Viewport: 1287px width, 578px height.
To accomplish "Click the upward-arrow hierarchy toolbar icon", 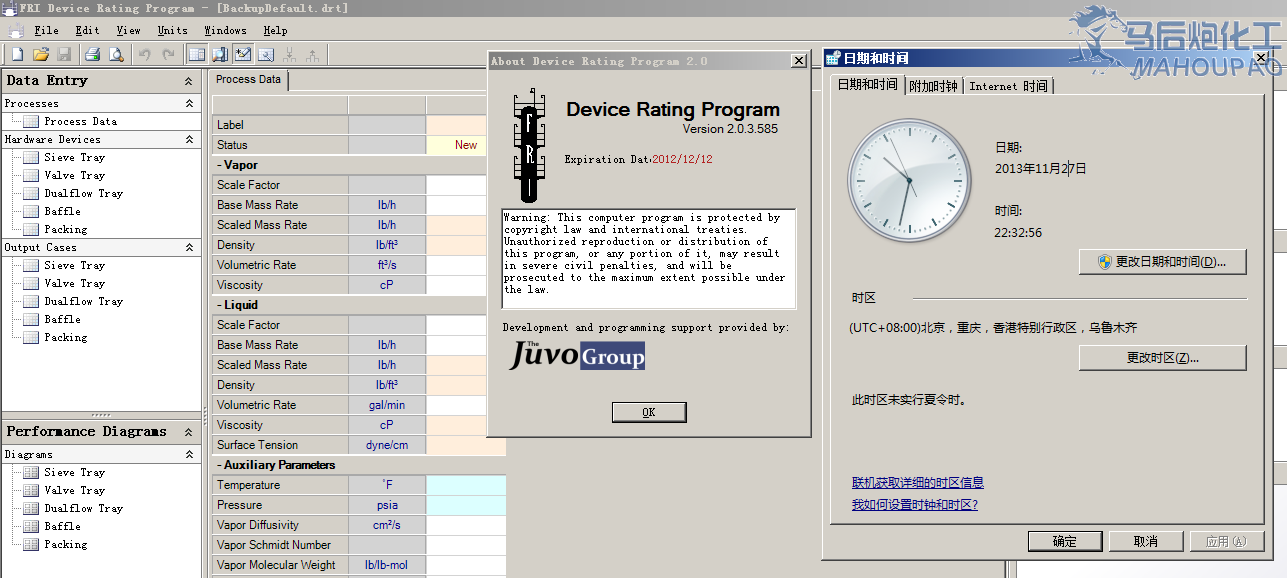I will tap(313, 54).
